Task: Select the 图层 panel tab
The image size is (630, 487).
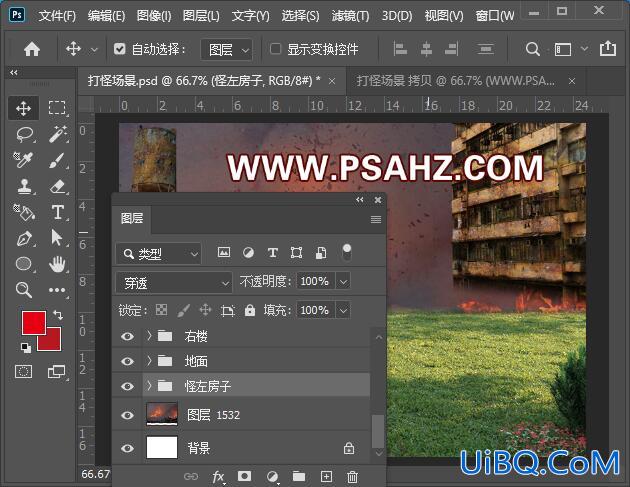Action: [132, 218]
